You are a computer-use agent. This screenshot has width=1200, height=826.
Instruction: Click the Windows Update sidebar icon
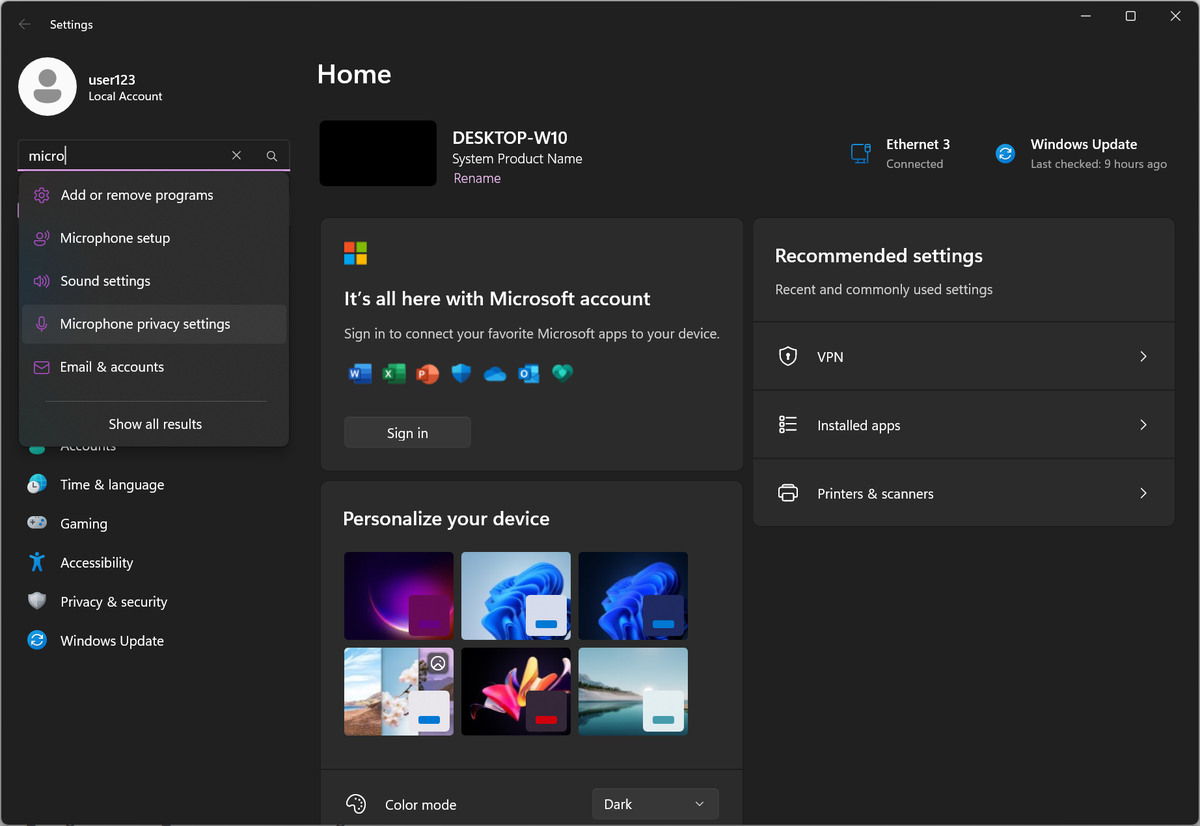click(37, 640)
